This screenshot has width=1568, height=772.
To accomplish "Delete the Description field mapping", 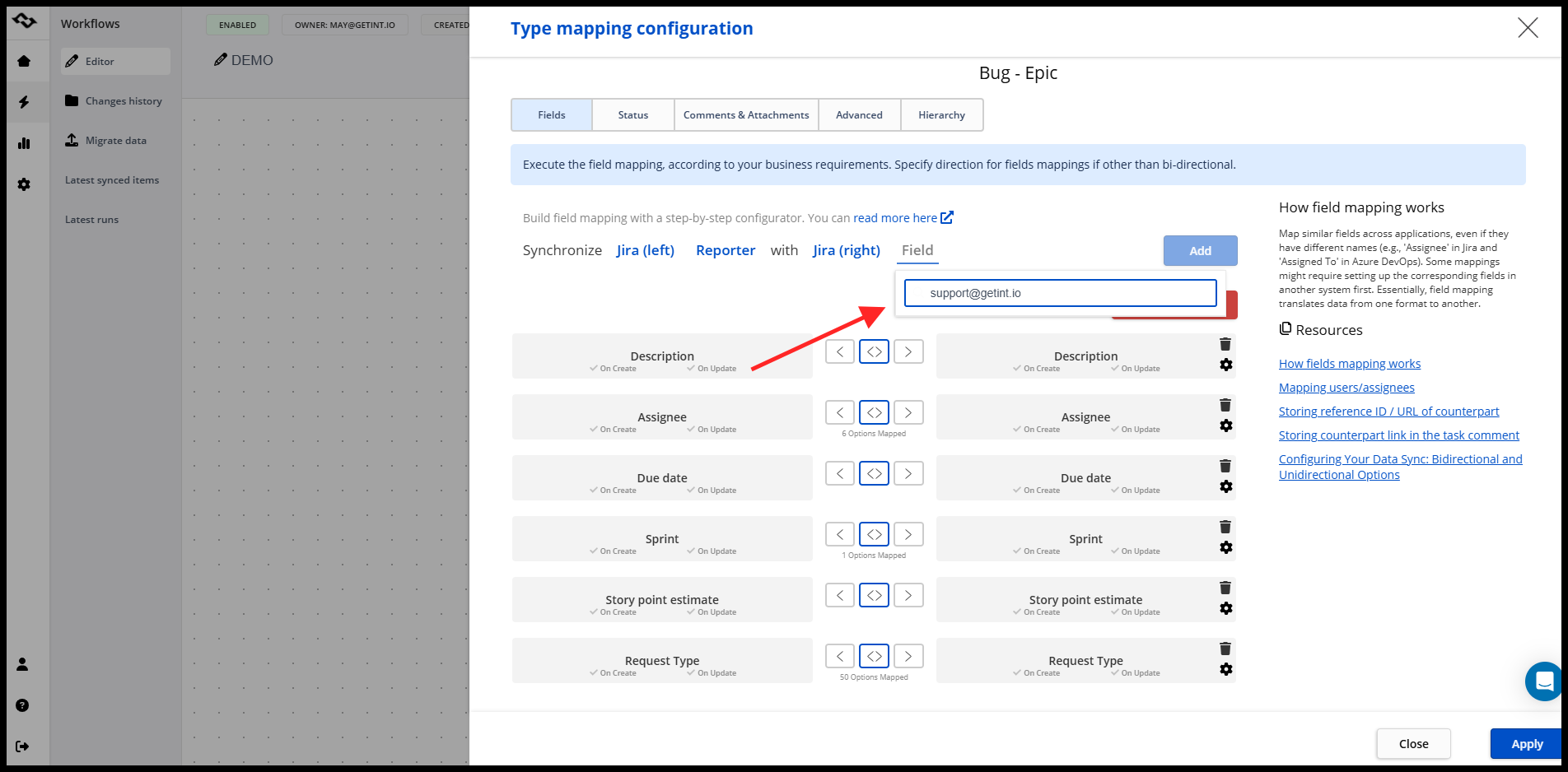I will point(1225,344).
